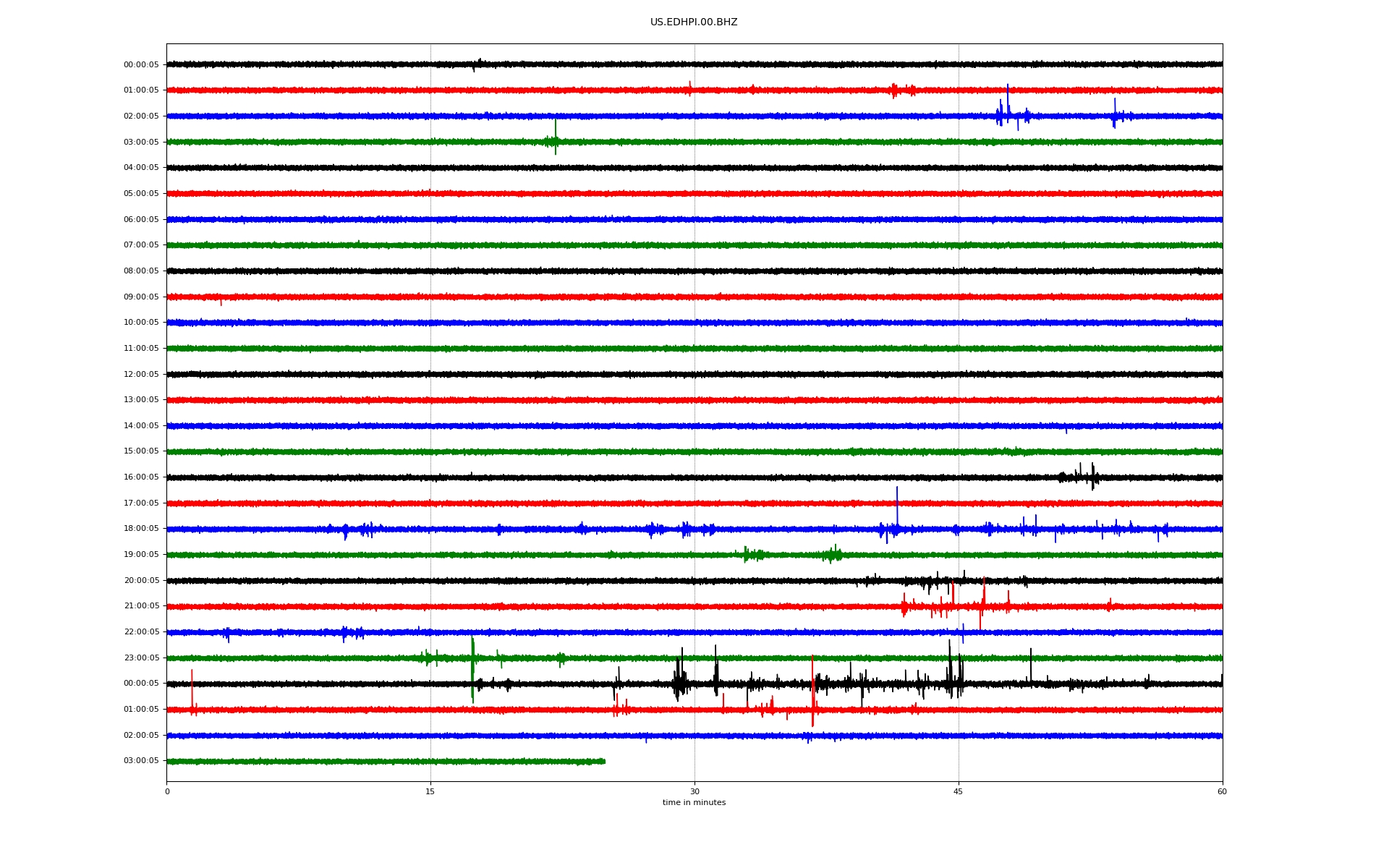
Task: Select the 18:00:05 row time label
Action: [x=141, y=529]
